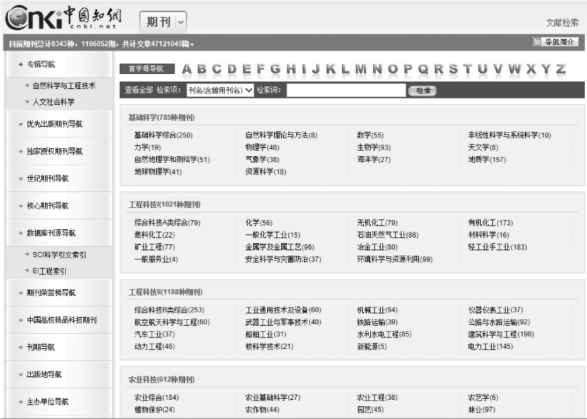Open 船舶工业(31) category

pos(265,334)
